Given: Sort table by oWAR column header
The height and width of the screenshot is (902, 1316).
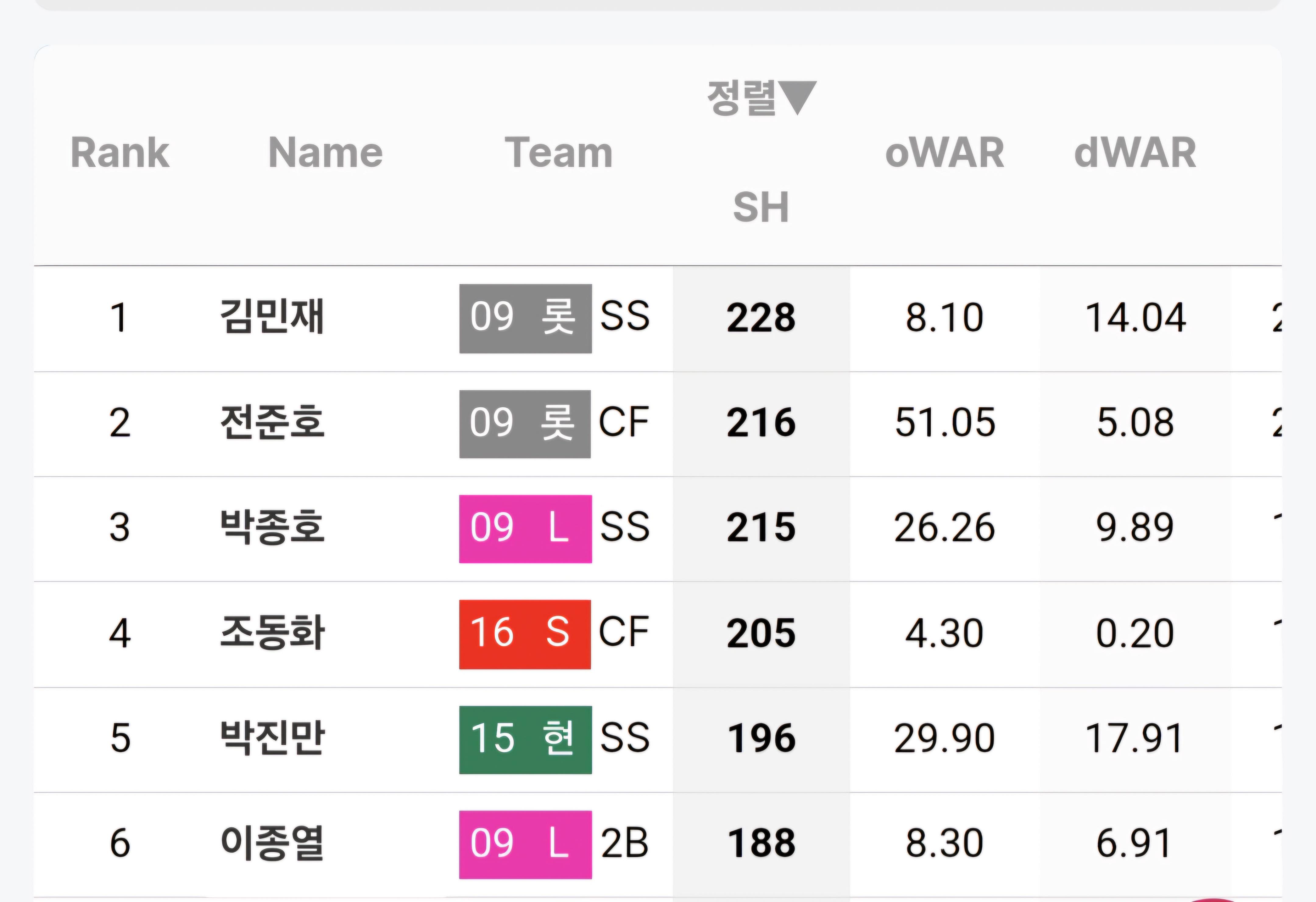Looking at the screenshot, I should coord(945,153).
